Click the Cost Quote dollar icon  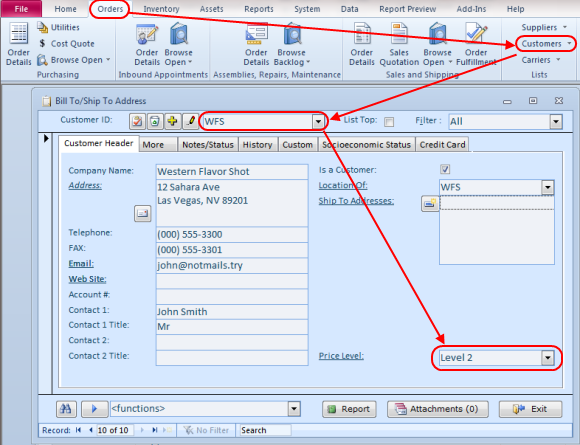(x=42, y=43)
